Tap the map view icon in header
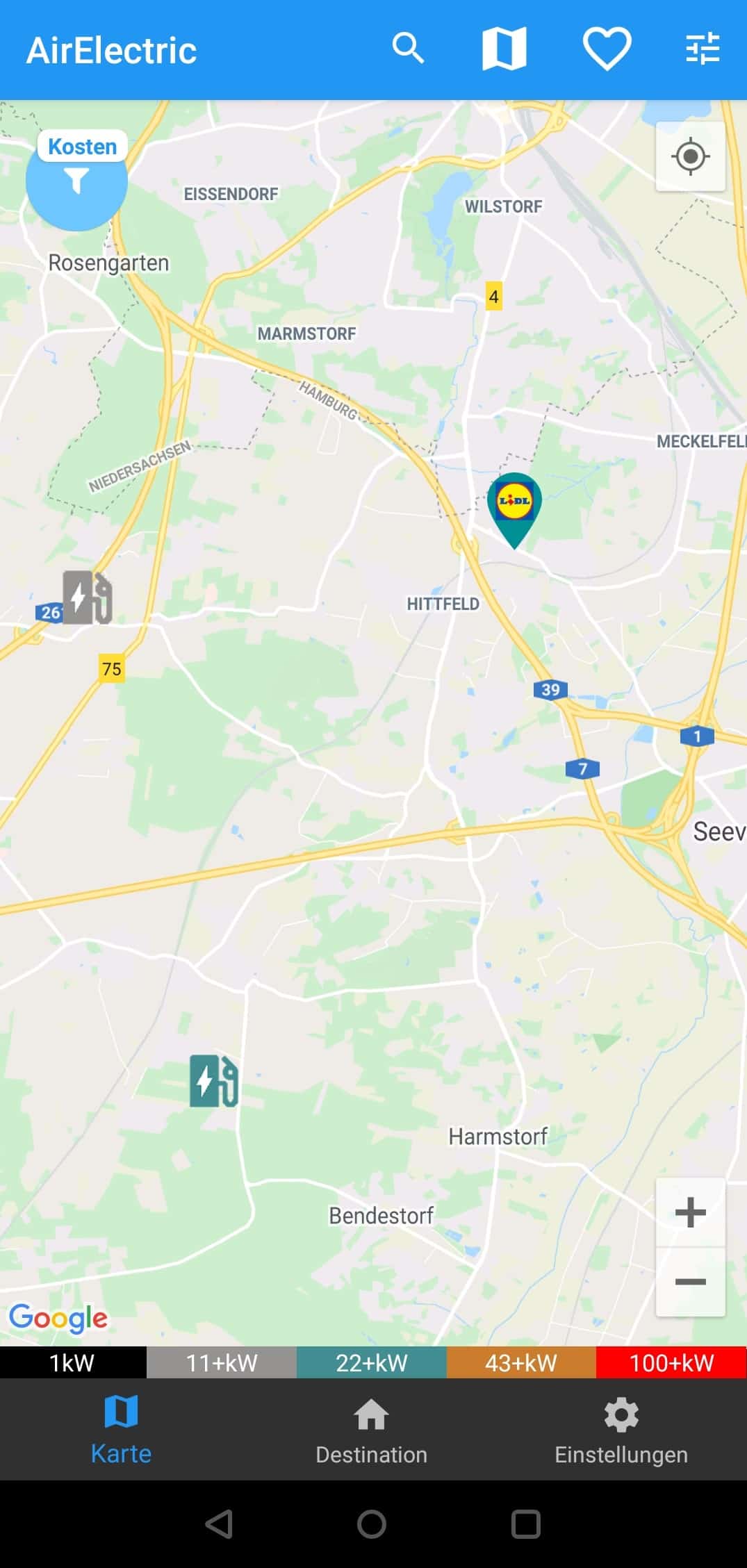 [504, 49]
